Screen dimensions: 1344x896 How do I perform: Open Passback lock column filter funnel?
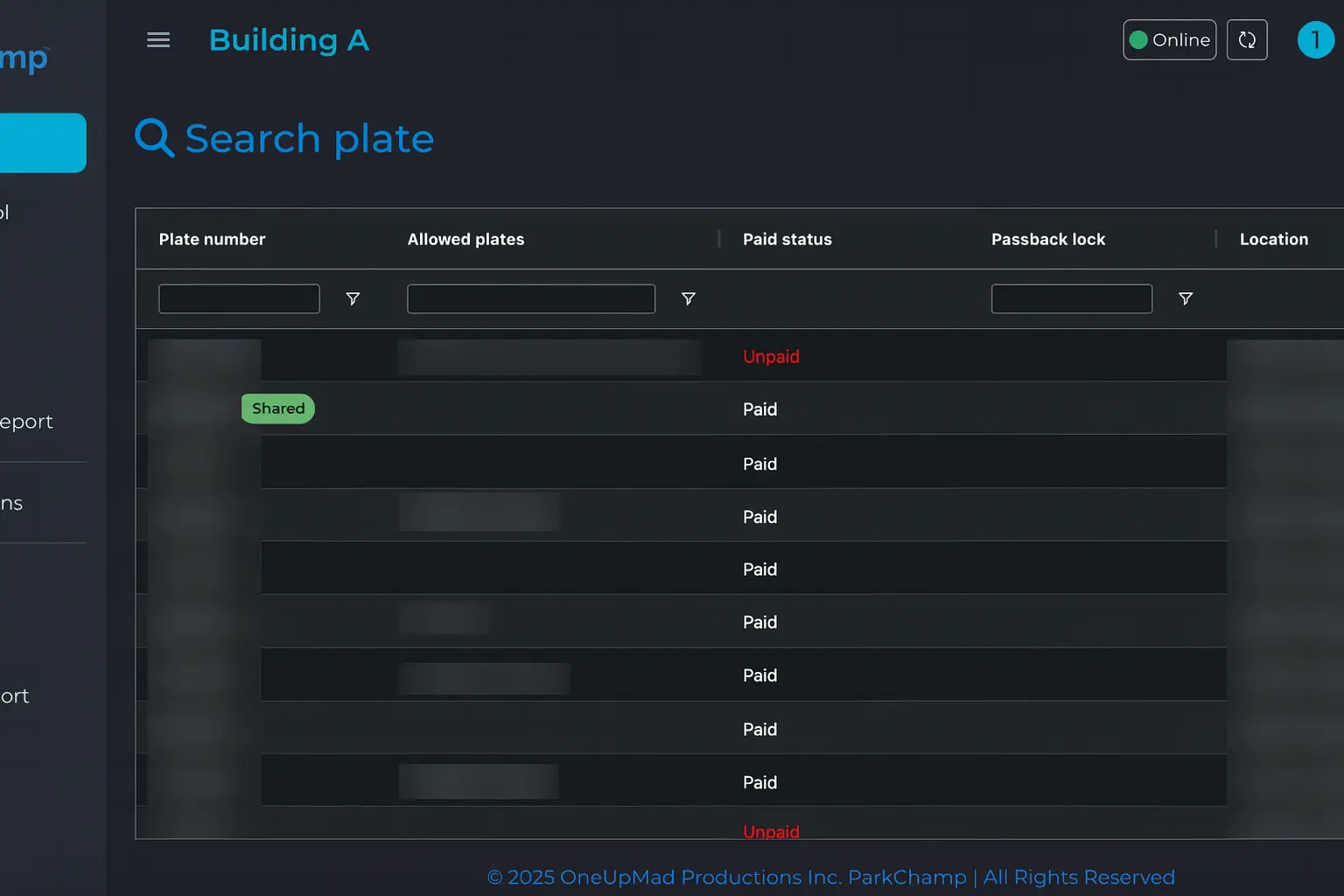tap(1186, 299)
